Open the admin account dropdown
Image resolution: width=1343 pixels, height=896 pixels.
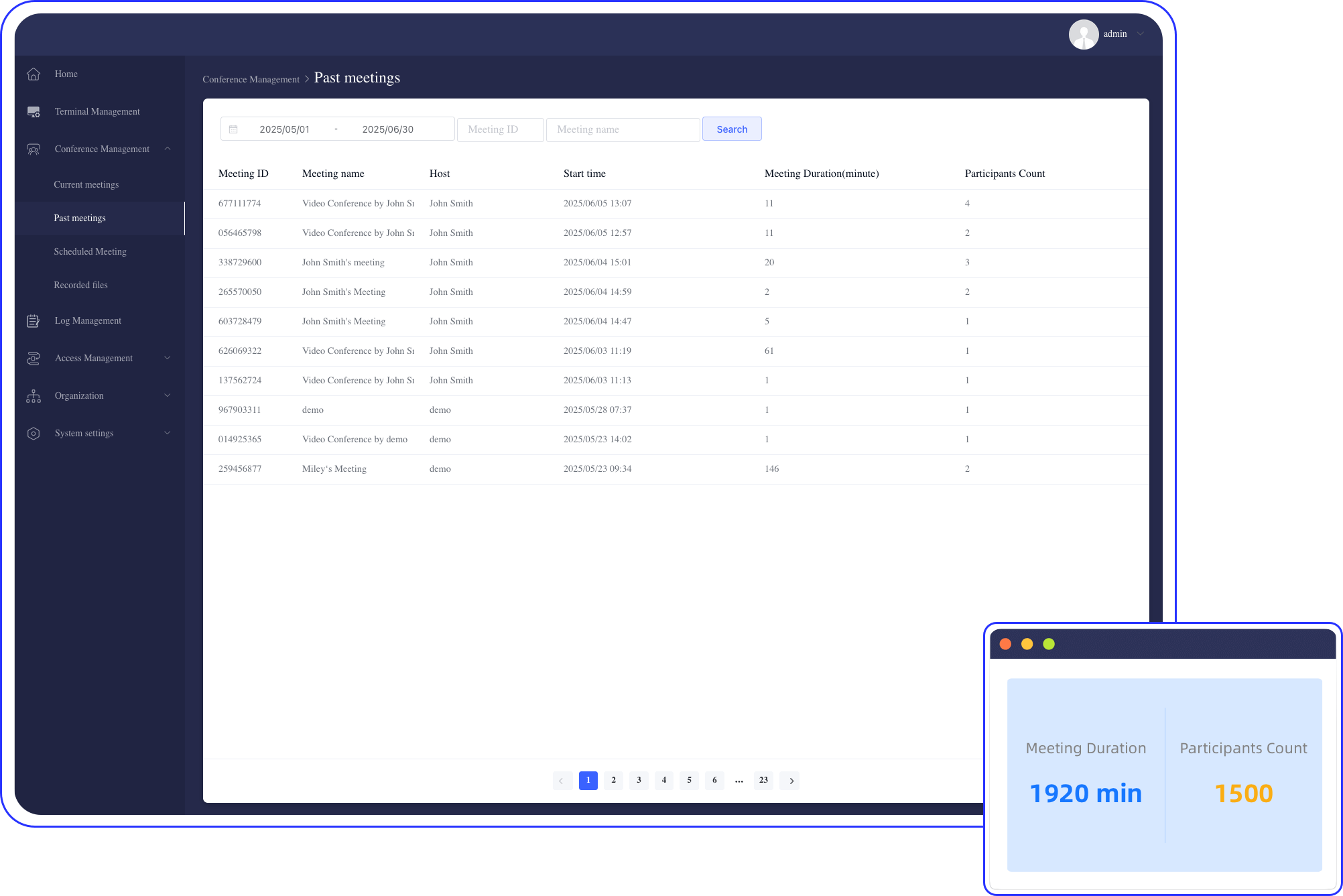[1140, 34]
